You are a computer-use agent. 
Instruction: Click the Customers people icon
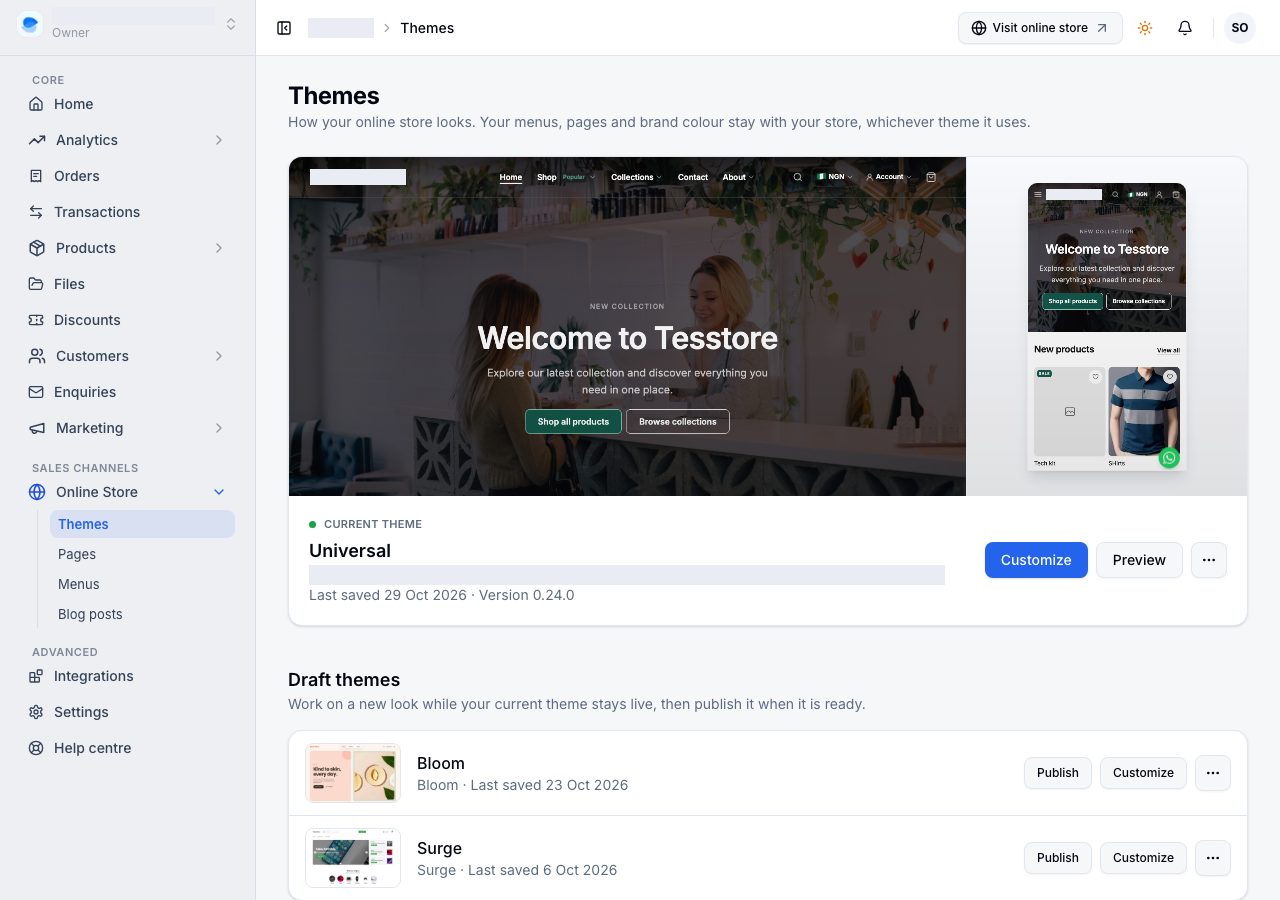click(37, 356)
